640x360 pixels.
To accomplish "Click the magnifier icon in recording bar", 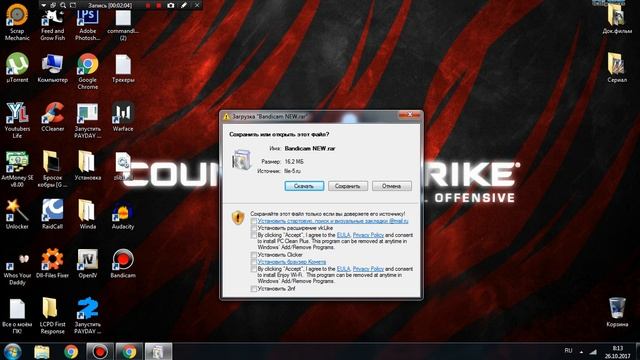I will 63,5.
